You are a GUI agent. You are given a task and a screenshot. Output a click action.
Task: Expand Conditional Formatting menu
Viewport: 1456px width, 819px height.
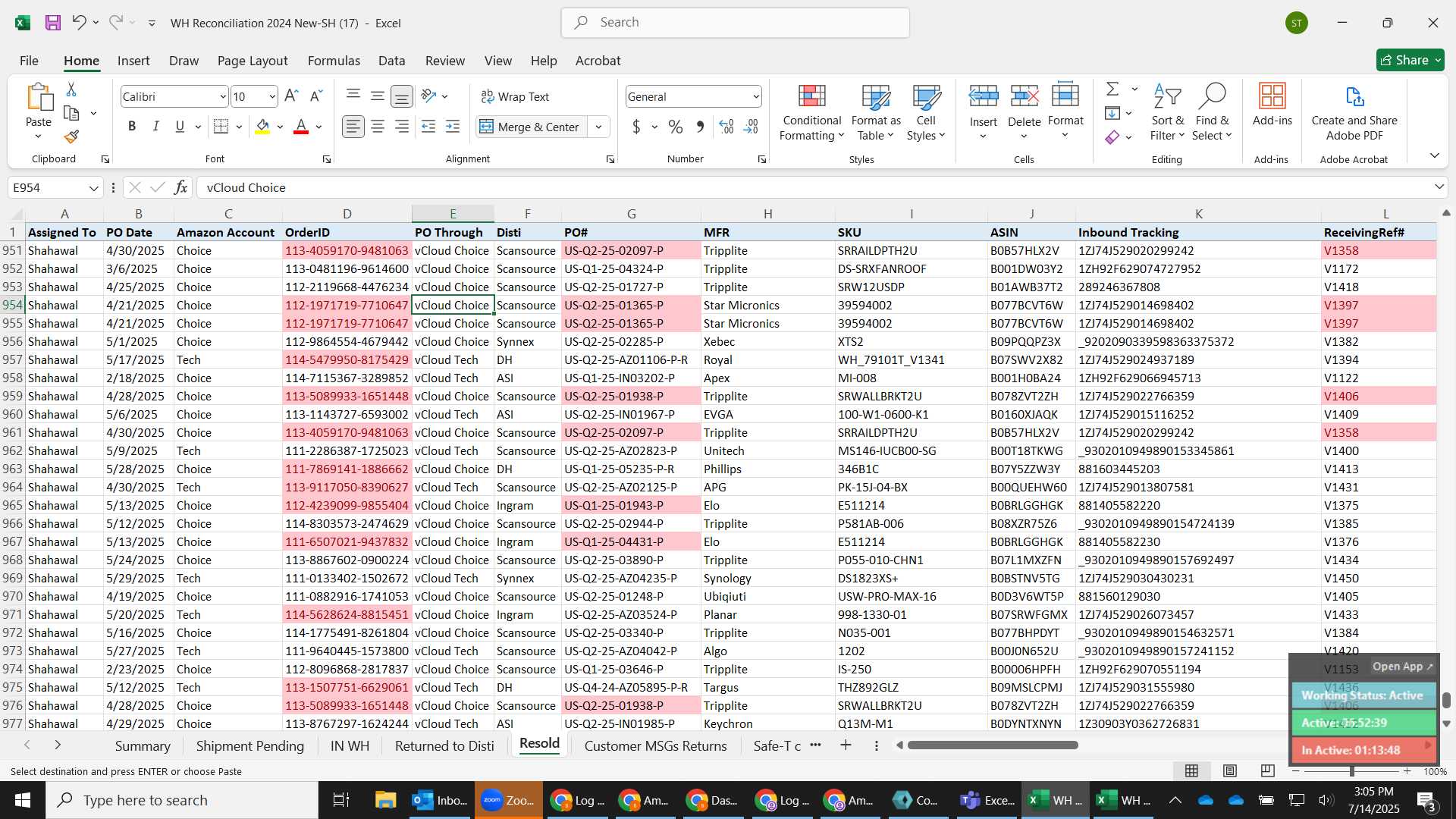812,112
